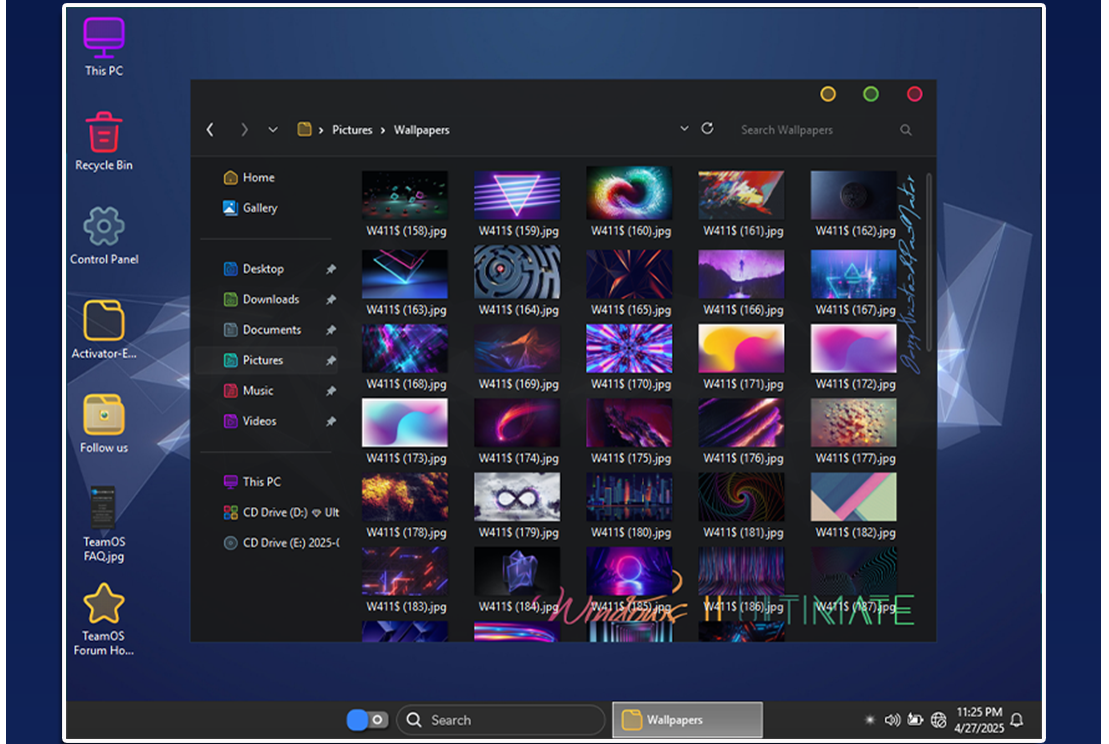
Task: Expand the address bar history dropdown
Action: pyautogui.click(x=684, y=129)
